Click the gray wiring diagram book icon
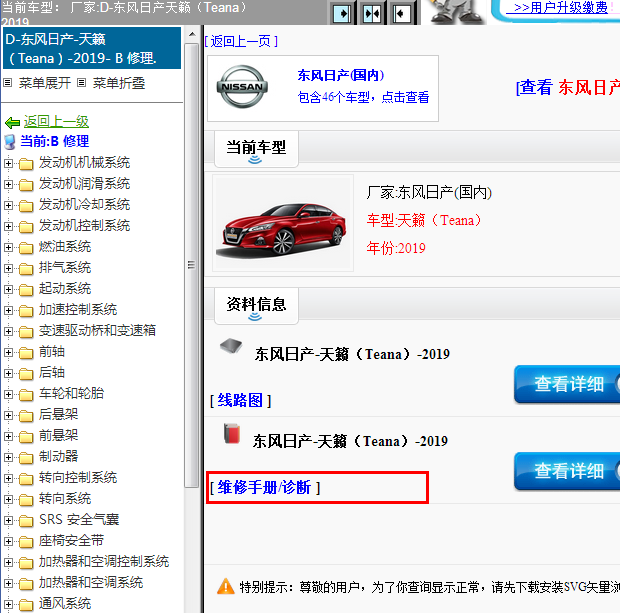 coord(231,346)
